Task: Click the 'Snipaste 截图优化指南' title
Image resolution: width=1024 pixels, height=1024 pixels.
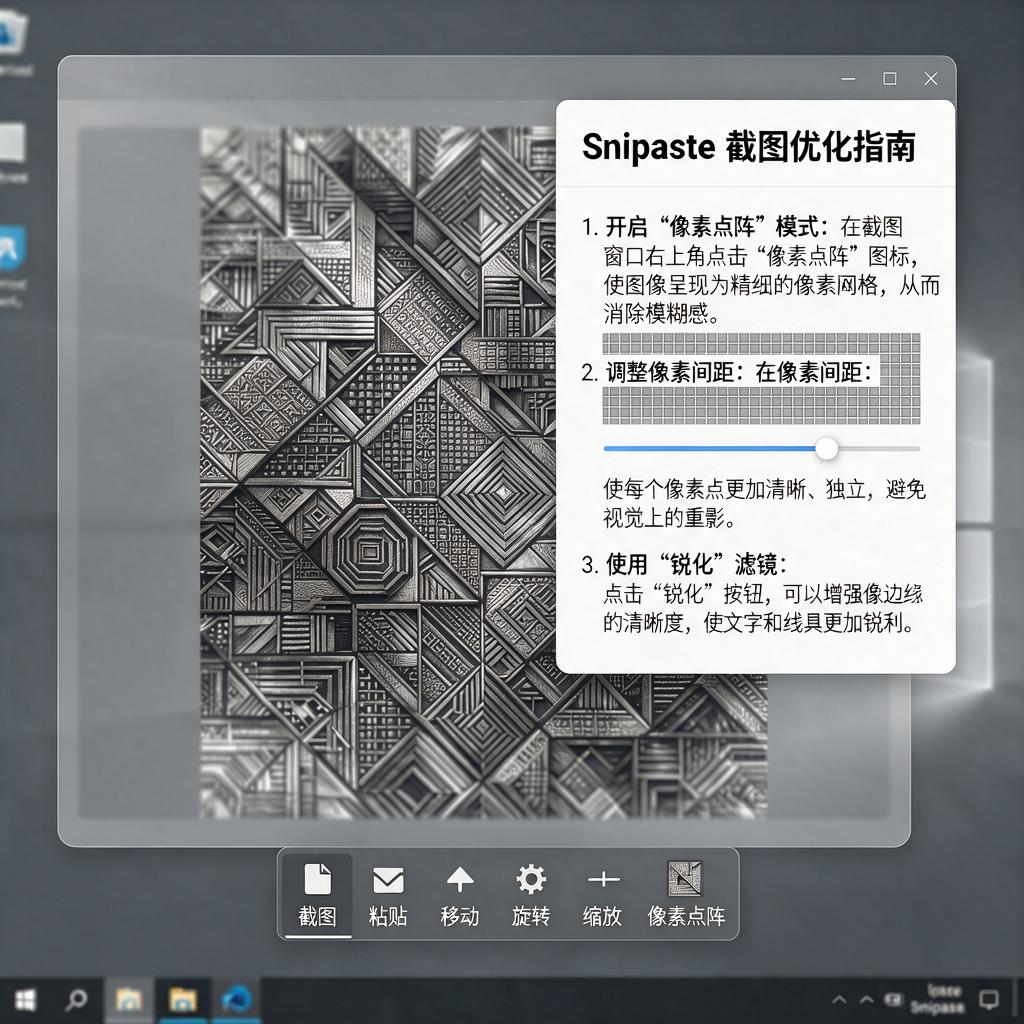Action: pyautogui.click(x=748, y=146)
